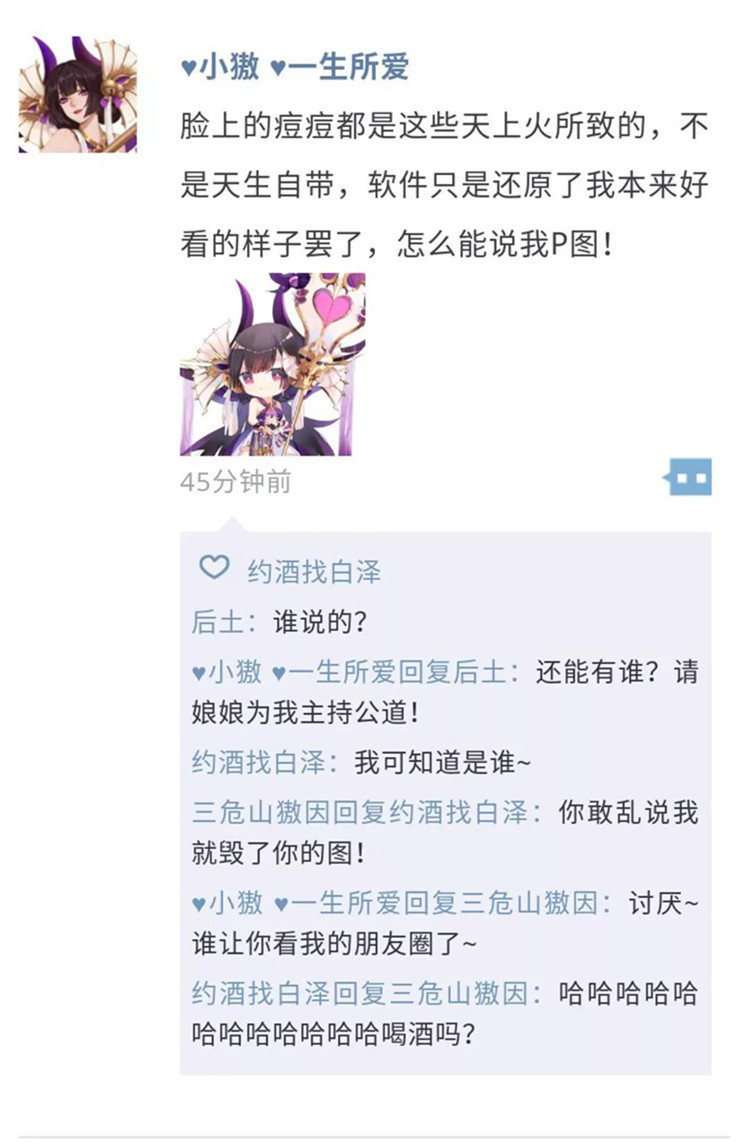Open 后土 name inside the reply mention
This screenshot has width=740, height=1142.
479,672
